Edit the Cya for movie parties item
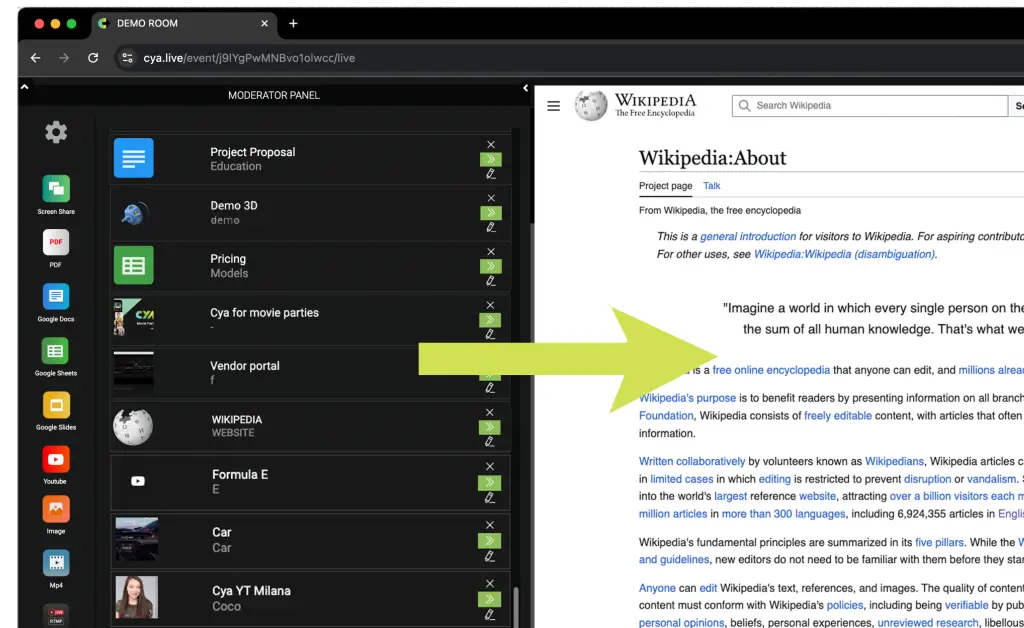 click(x=490, y=334)
